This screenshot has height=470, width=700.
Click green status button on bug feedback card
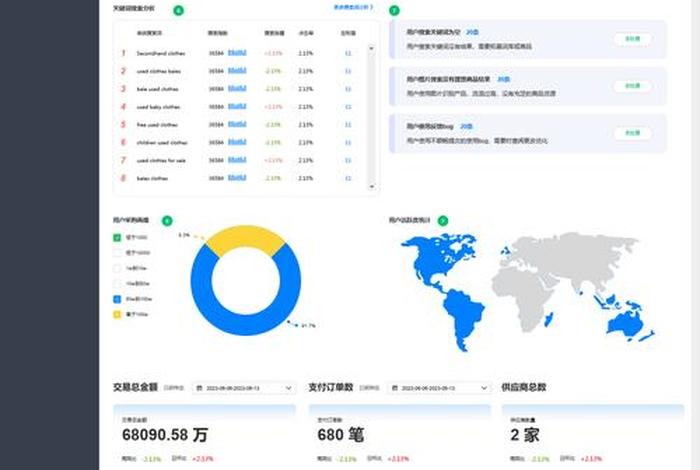coord(633,133)
